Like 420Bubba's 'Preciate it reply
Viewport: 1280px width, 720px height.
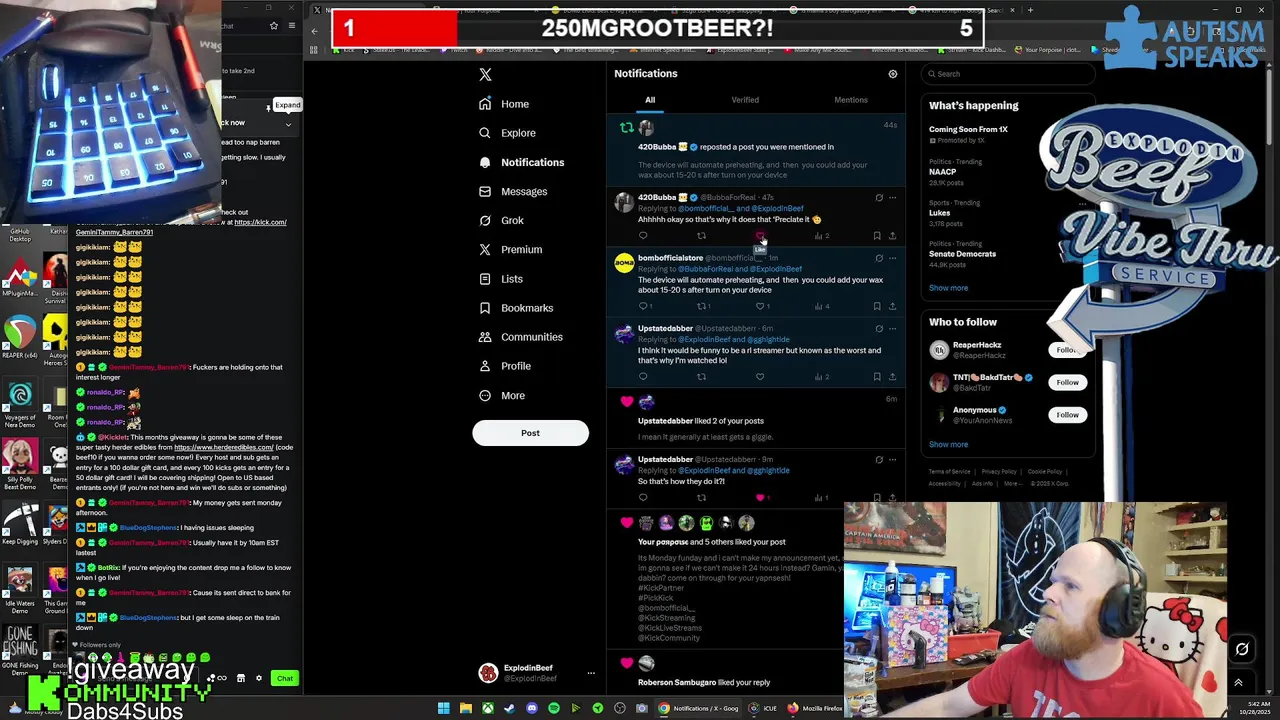[x=760, y=236]
